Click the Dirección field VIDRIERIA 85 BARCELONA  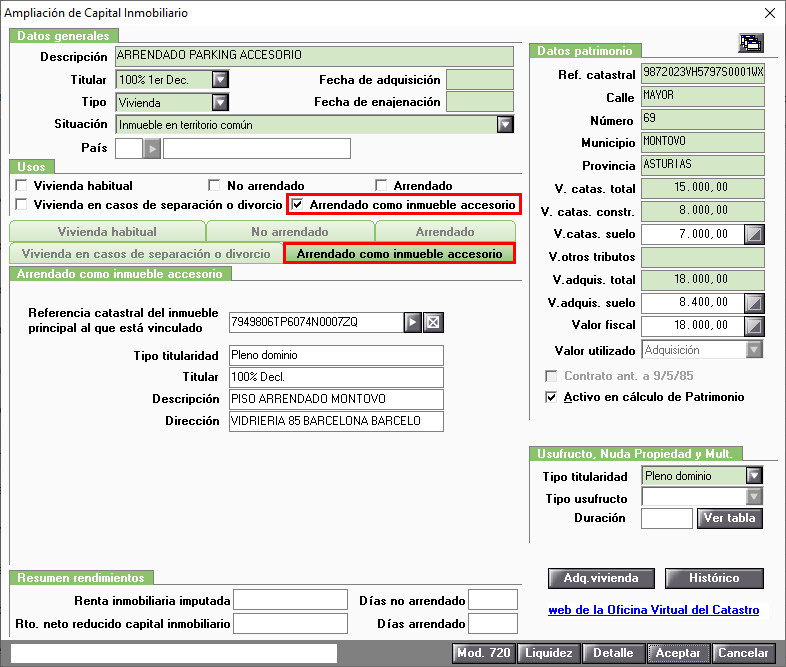click(336, 421)
